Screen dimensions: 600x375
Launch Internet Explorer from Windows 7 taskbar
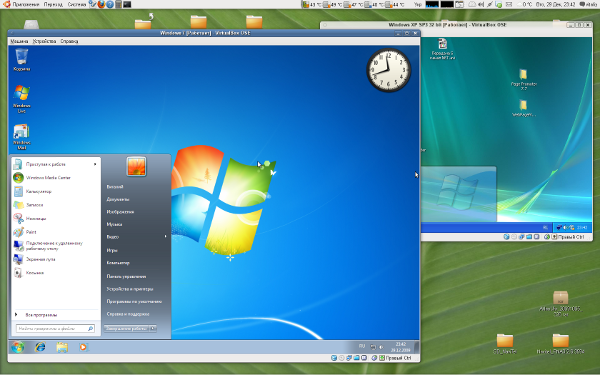40,347
